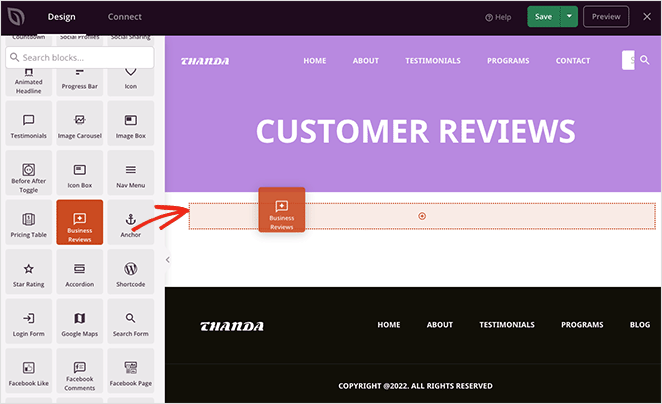This screenshot has height=404, width=662.
Task: Choose the Image Carousel block
Action: [79, 125]
